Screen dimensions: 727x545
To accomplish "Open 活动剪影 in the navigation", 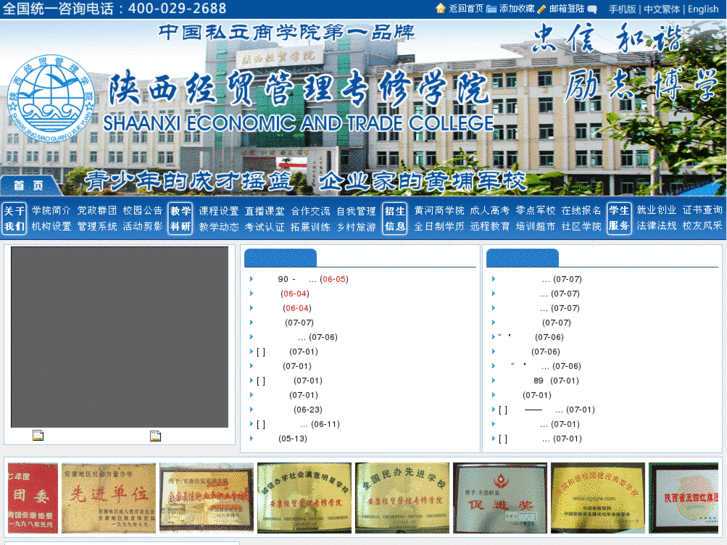I will [x=142, y=226].
